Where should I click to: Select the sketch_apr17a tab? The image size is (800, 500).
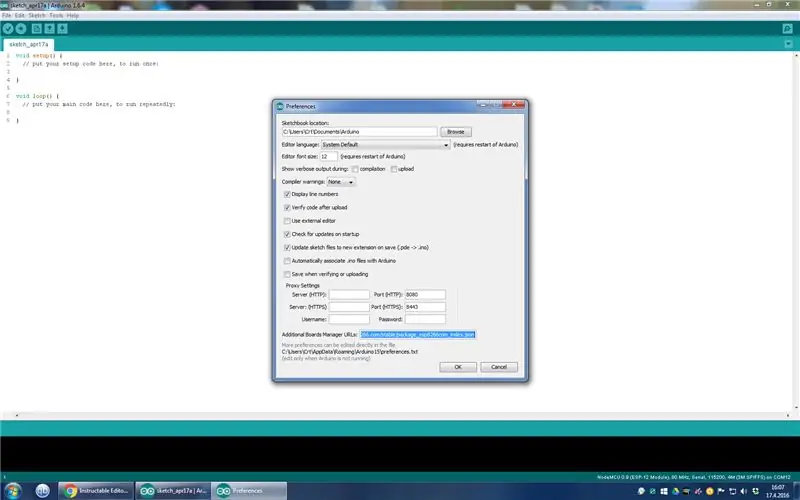31,44
